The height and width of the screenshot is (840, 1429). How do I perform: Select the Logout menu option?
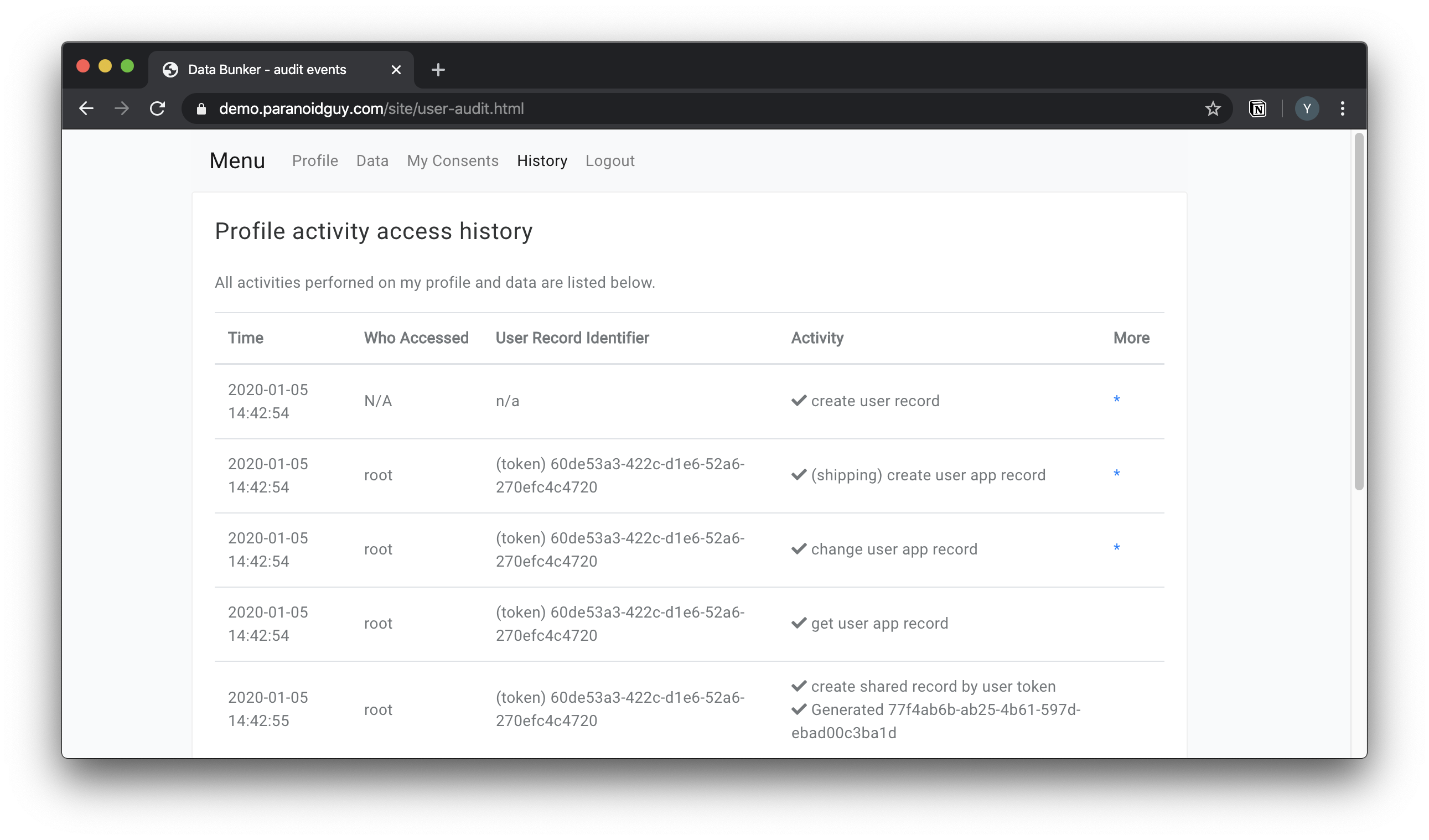pyautogui.click(x=609, y=160)
